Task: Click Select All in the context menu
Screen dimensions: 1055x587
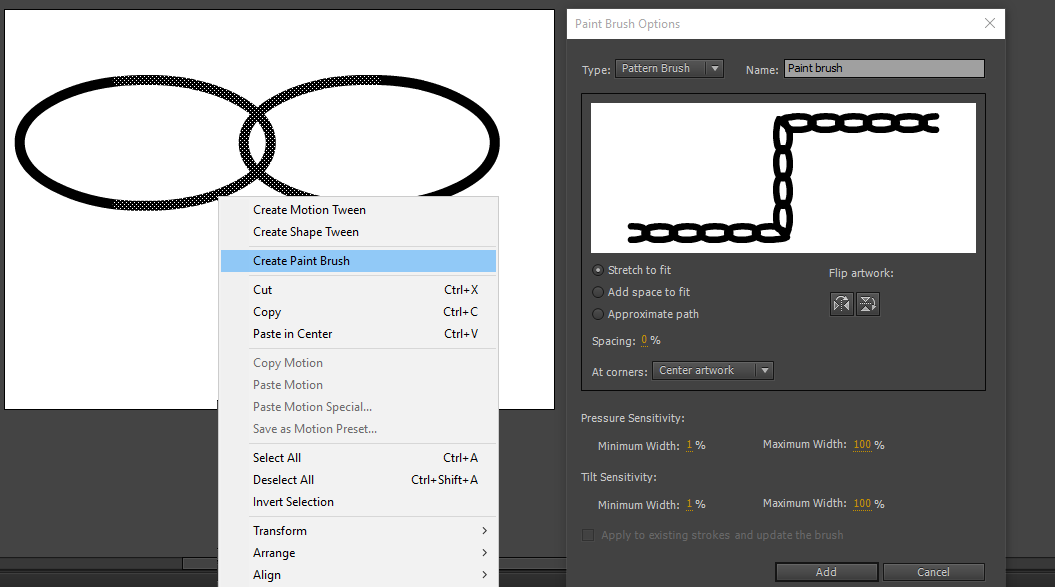Action: [276, 457]
